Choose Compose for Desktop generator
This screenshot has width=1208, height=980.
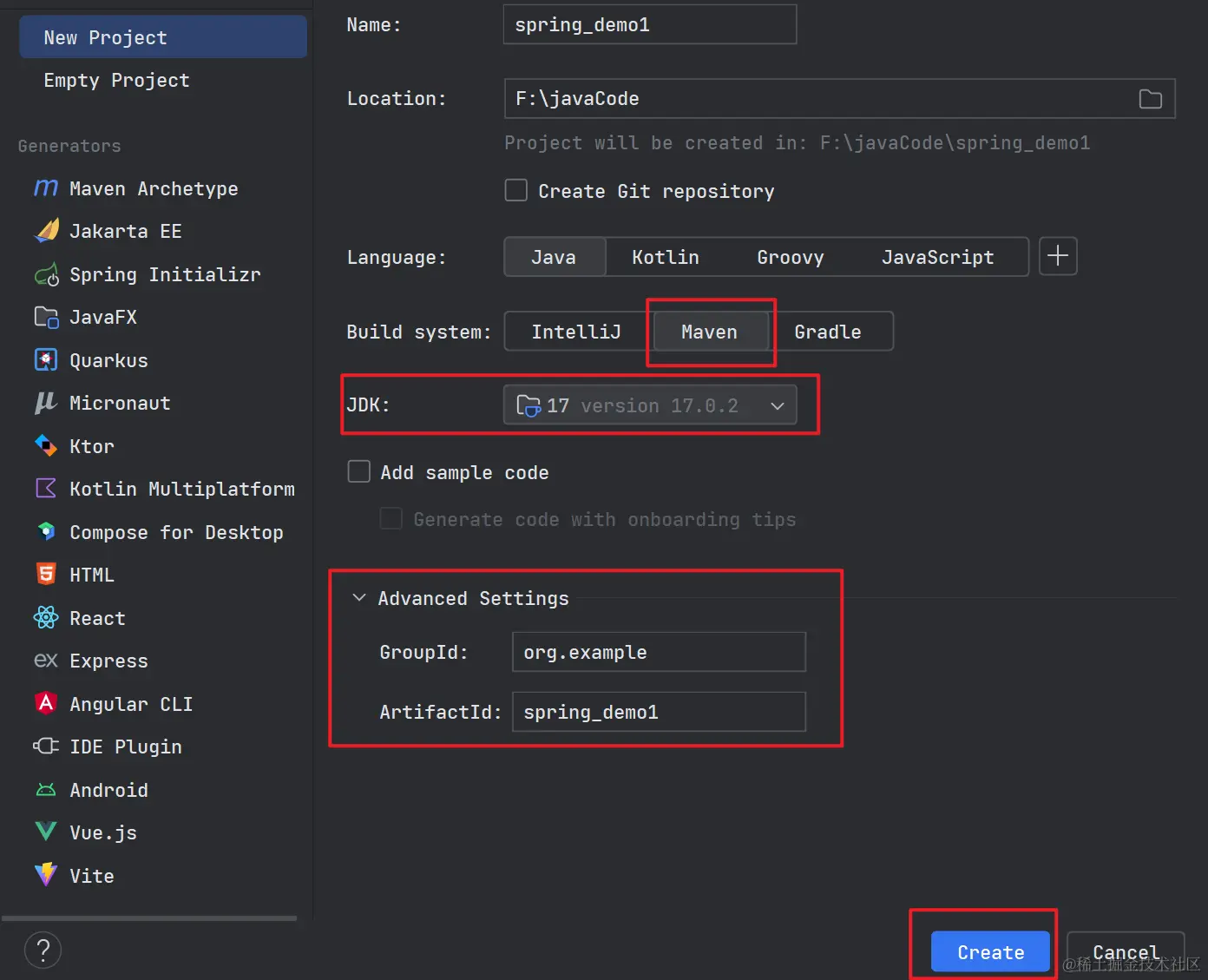176,532
